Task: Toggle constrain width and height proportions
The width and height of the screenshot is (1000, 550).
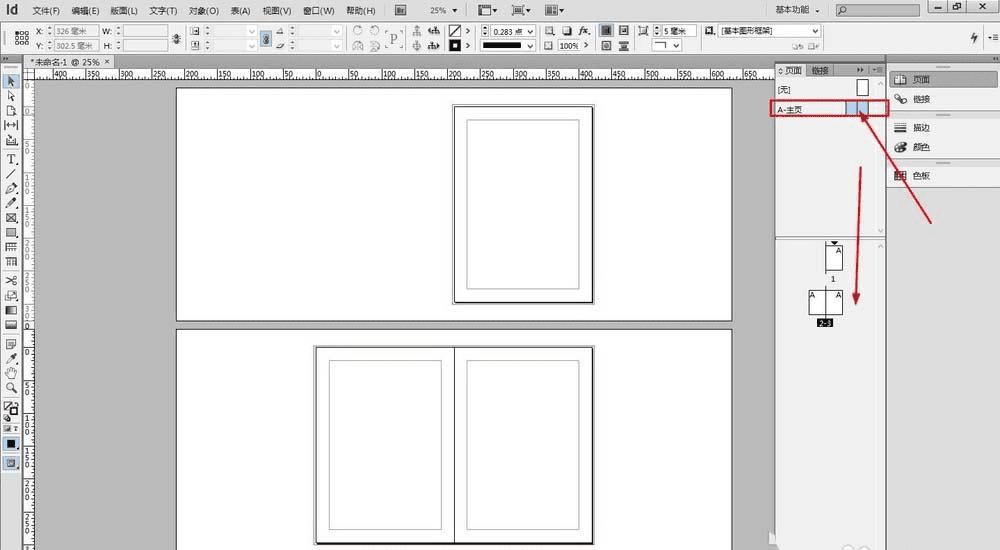Action: [177, 38]
